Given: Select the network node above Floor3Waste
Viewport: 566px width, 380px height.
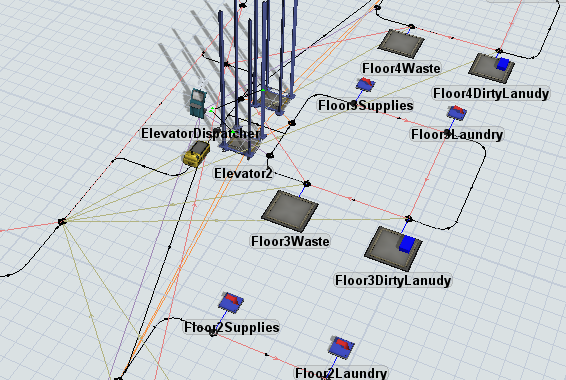Looking at the screenshot, I should point(307,184).
